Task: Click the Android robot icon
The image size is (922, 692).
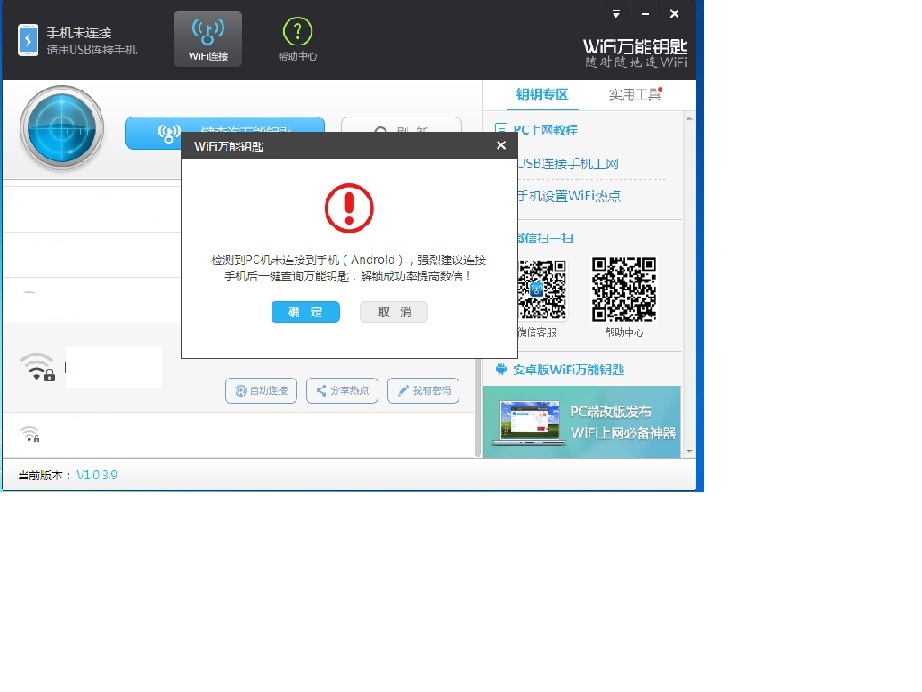Action: [x=501, y=369]
